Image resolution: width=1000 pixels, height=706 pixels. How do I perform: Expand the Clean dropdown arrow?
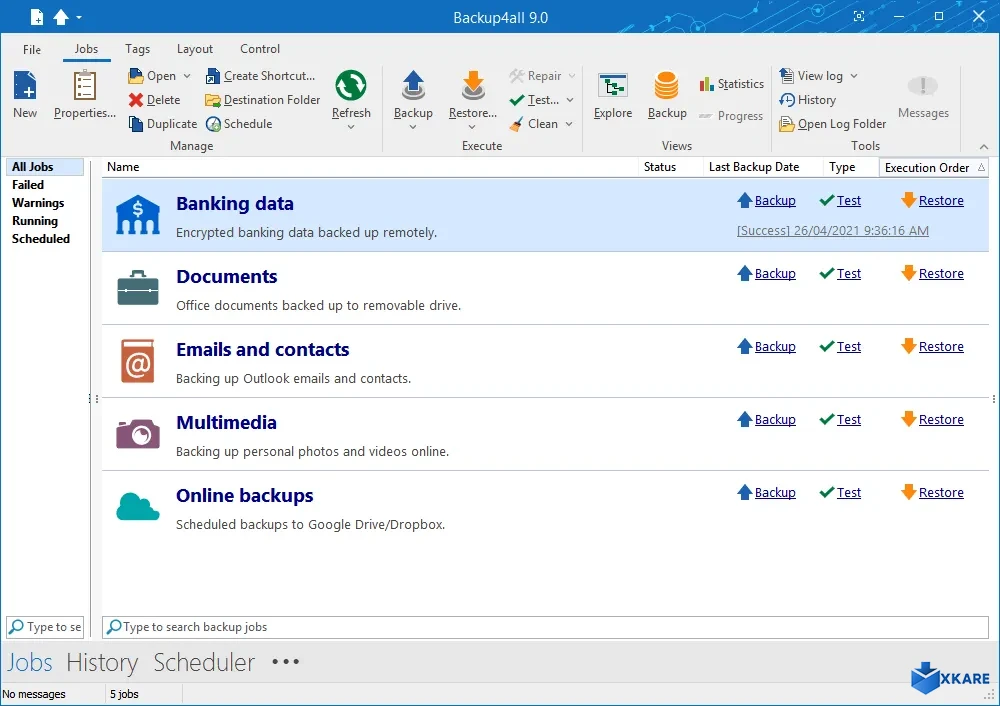pyautogui.click(x=569, y=124)
